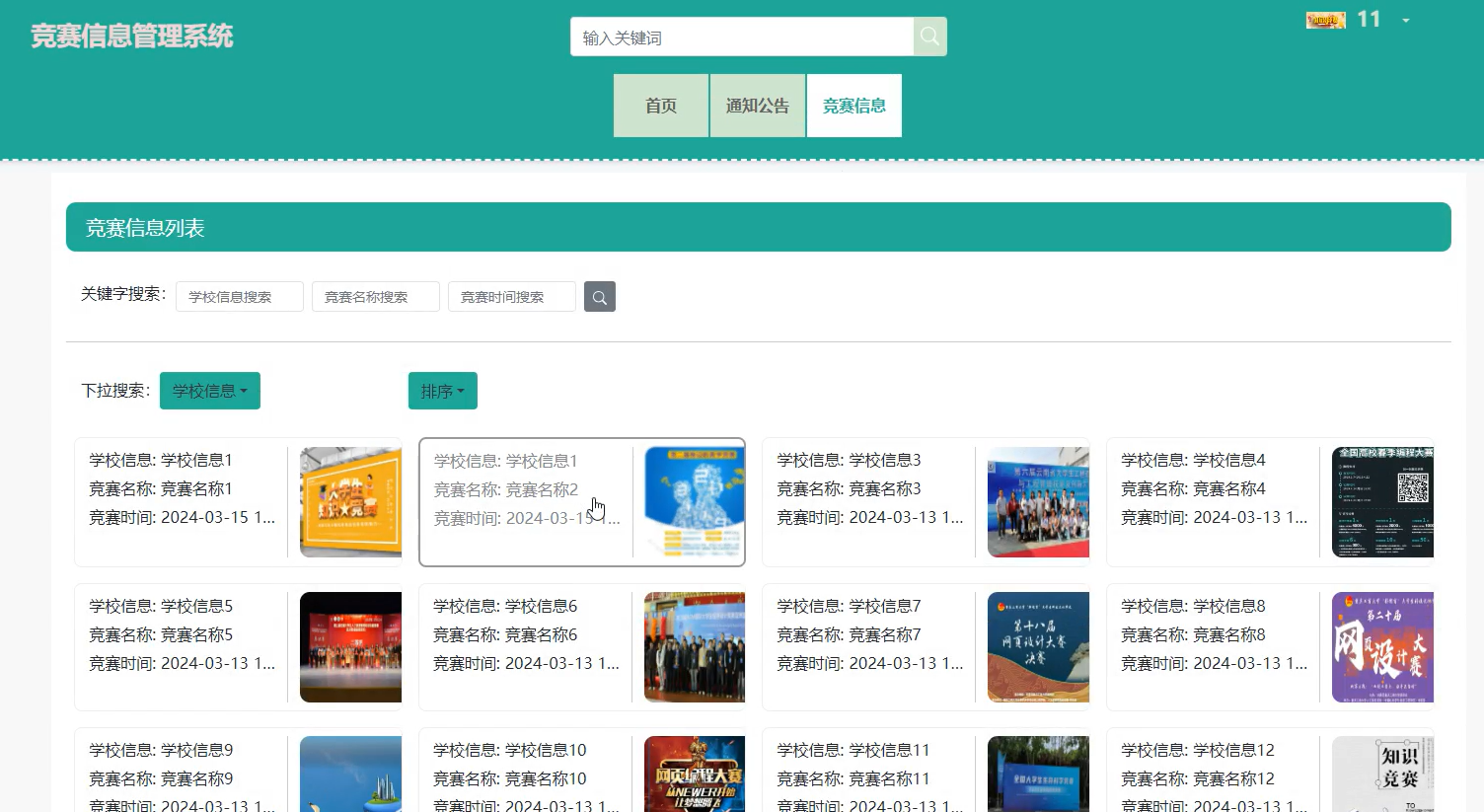Image resolution: width=1484 pixels, height=812 pixels.
Task: Open thumbnail image of 竞赛名称10 card
Action: coord(695,775)
